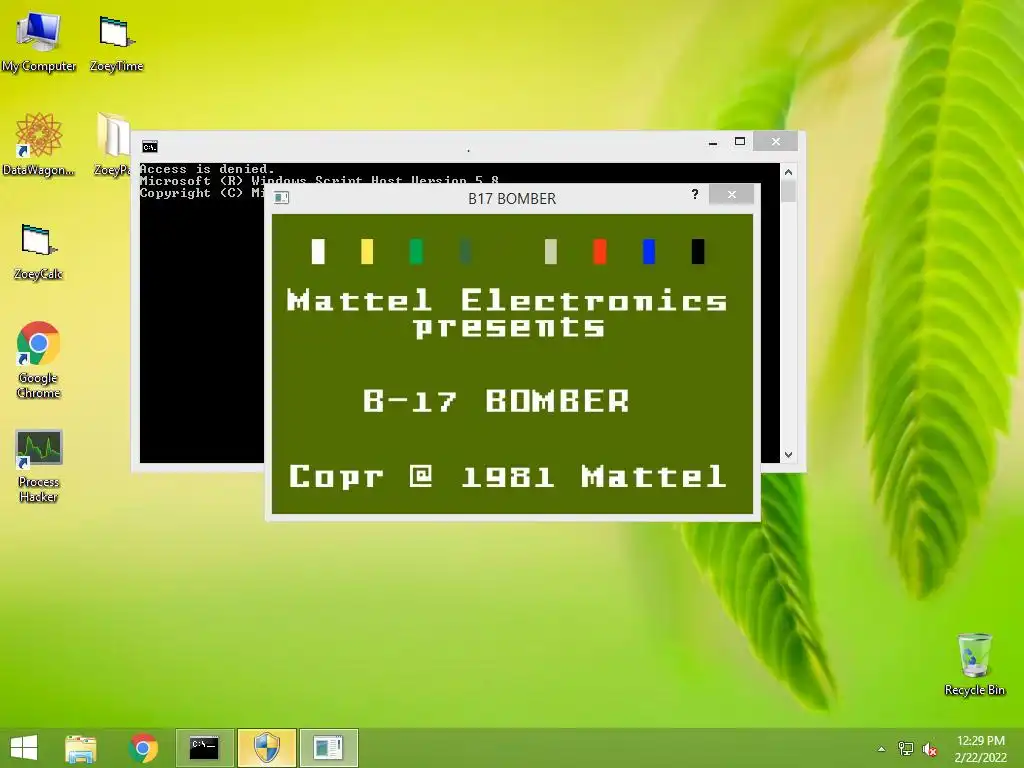Switch to the command prompt taskbar item
1024x768 pixels.
(204, 748)
